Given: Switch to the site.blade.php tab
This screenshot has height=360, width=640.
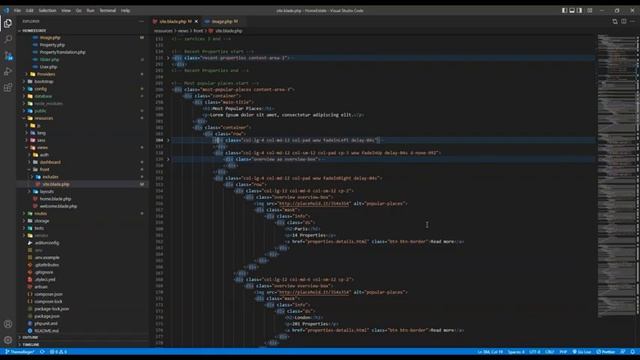Looking at the screenshot, I should pyautogui.click(x=176, y=21).
